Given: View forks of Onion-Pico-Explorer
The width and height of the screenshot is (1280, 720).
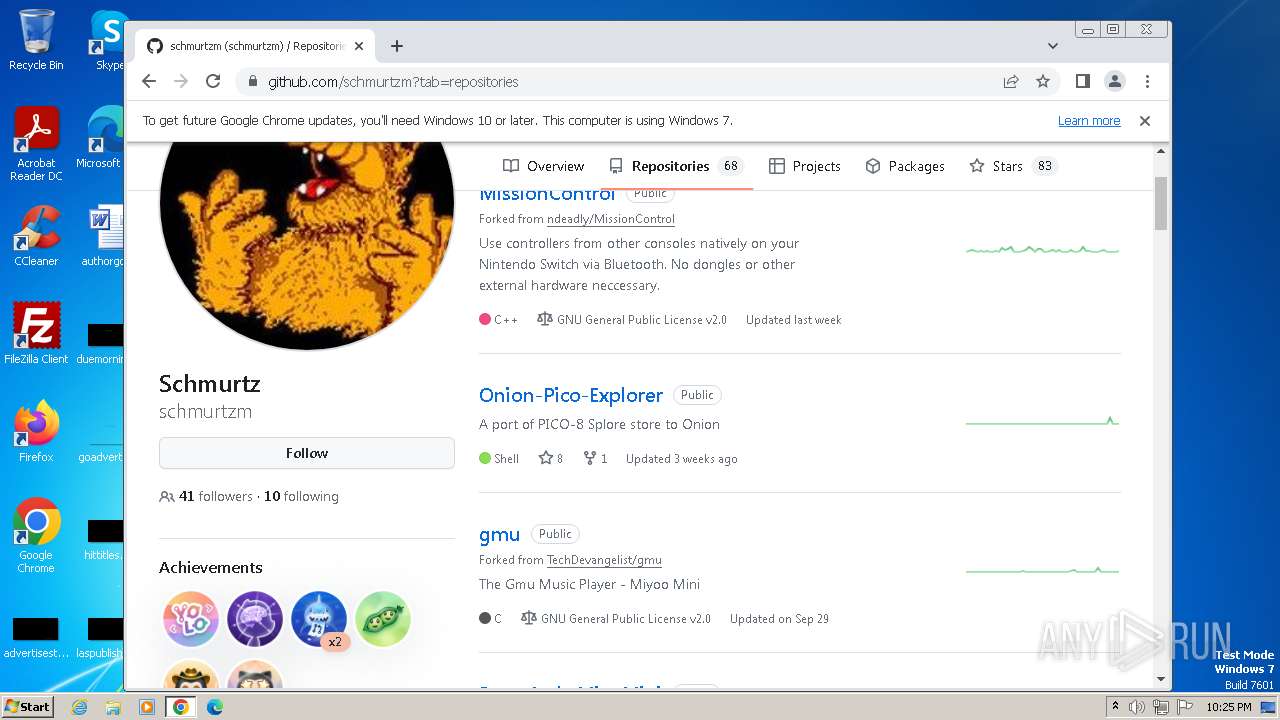Looking at the screenshot, I should 596,459.
